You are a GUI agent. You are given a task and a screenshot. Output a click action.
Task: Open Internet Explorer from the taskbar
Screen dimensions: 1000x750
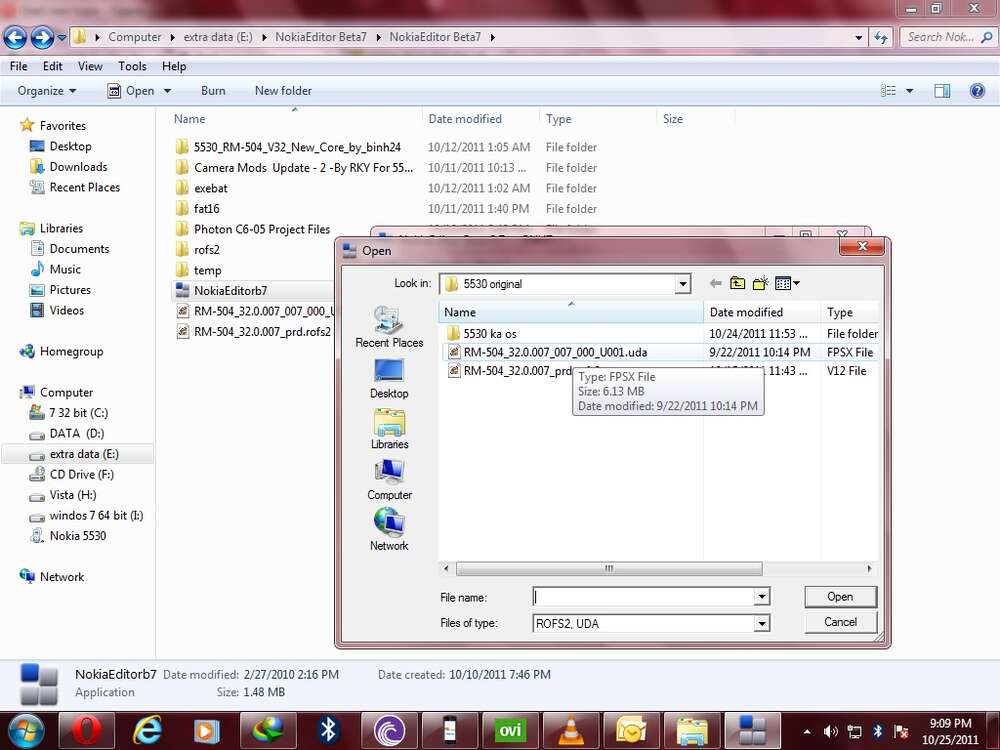pyautogui.click(x=147, y=730)
